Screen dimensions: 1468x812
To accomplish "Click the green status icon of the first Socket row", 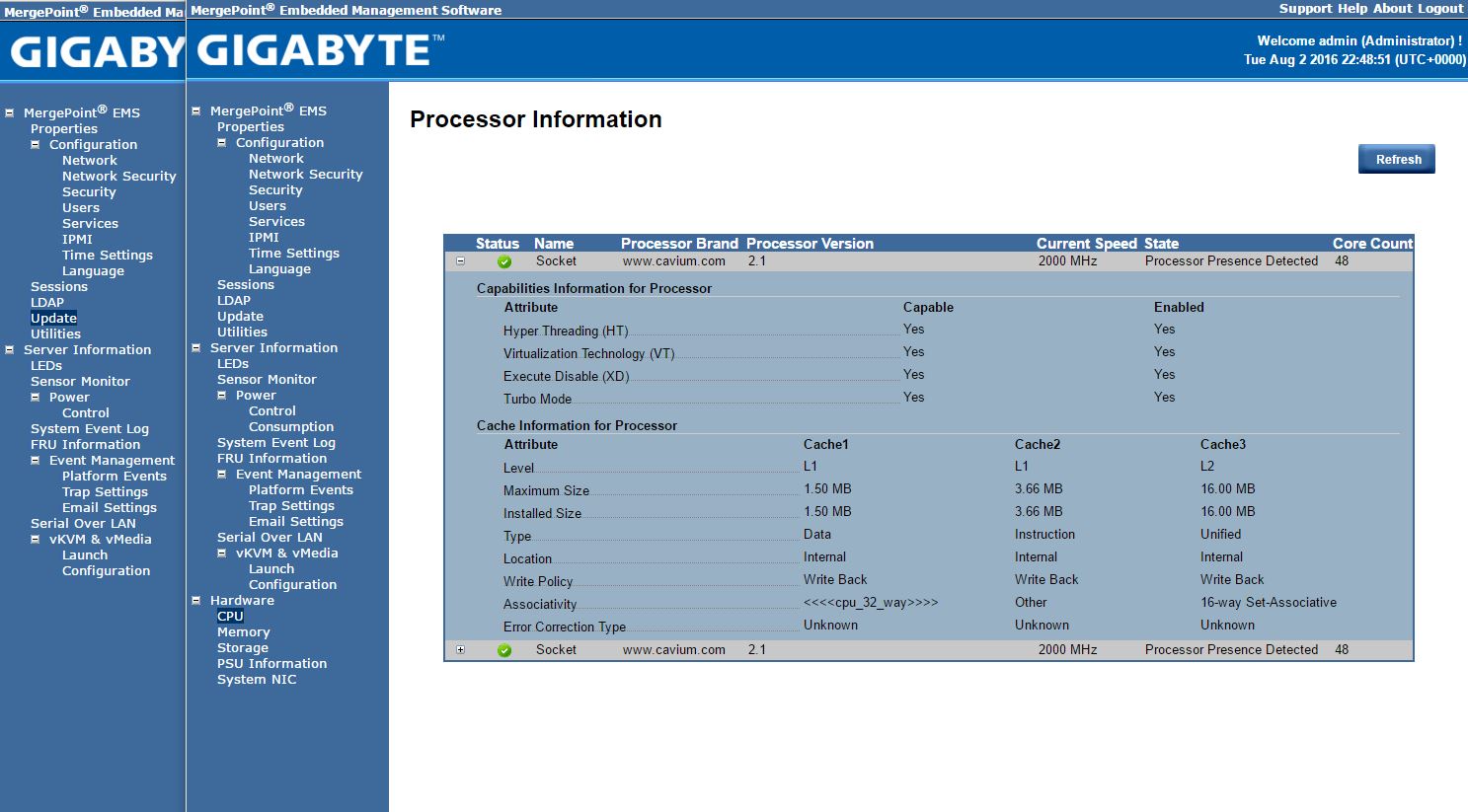I will (x=504, y=261).
